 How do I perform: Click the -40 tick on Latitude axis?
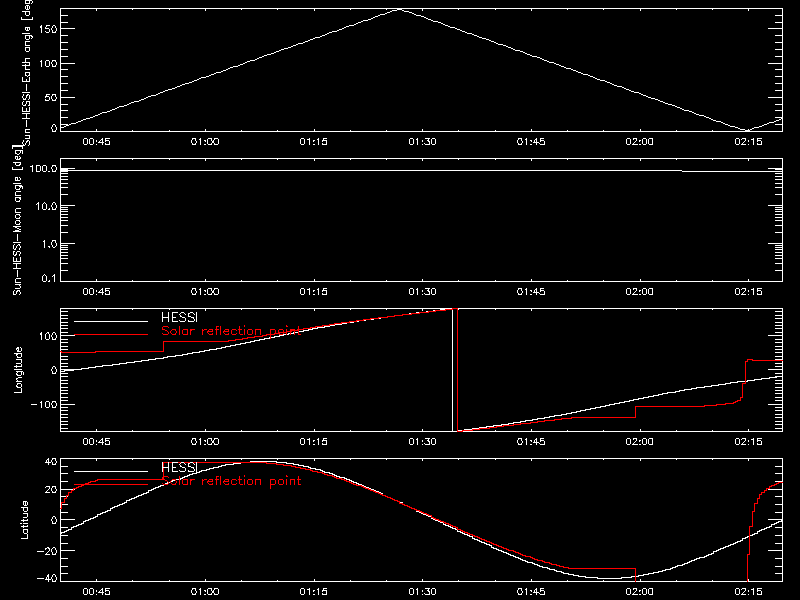click(x=47, y=579)
